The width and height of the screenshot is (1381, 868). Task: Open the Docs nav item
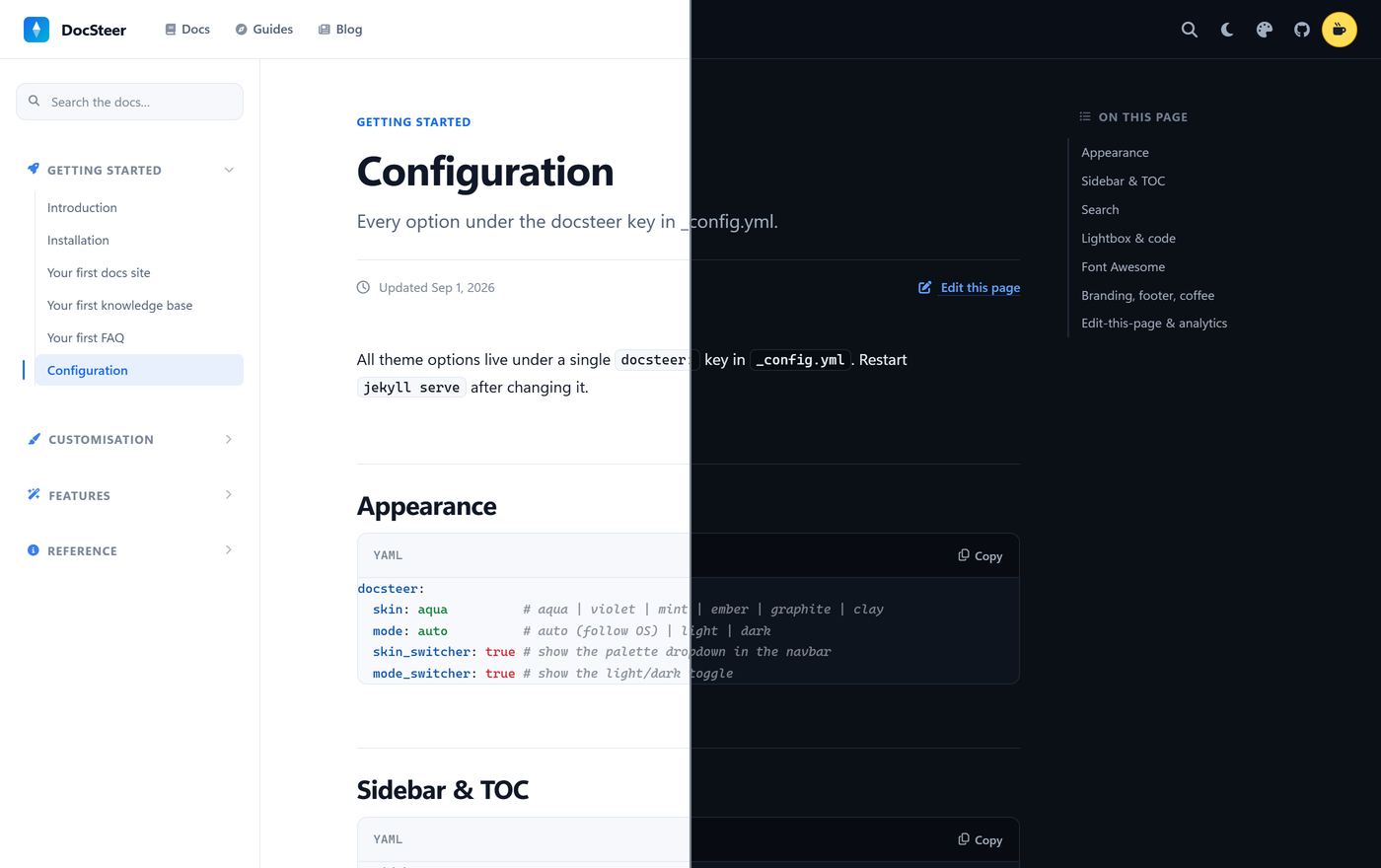(x=187, y=30)
